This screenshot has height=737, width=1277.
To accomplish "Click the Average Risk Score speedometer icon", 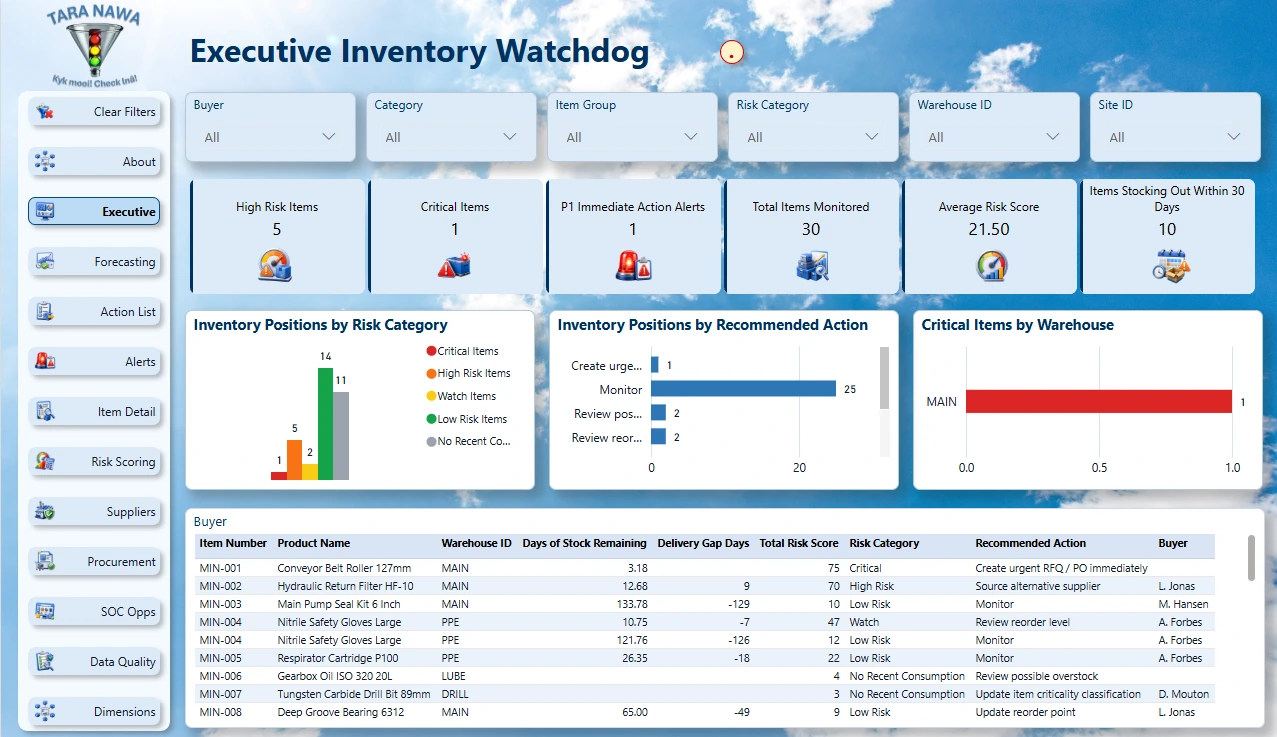I will click(991, 265).
